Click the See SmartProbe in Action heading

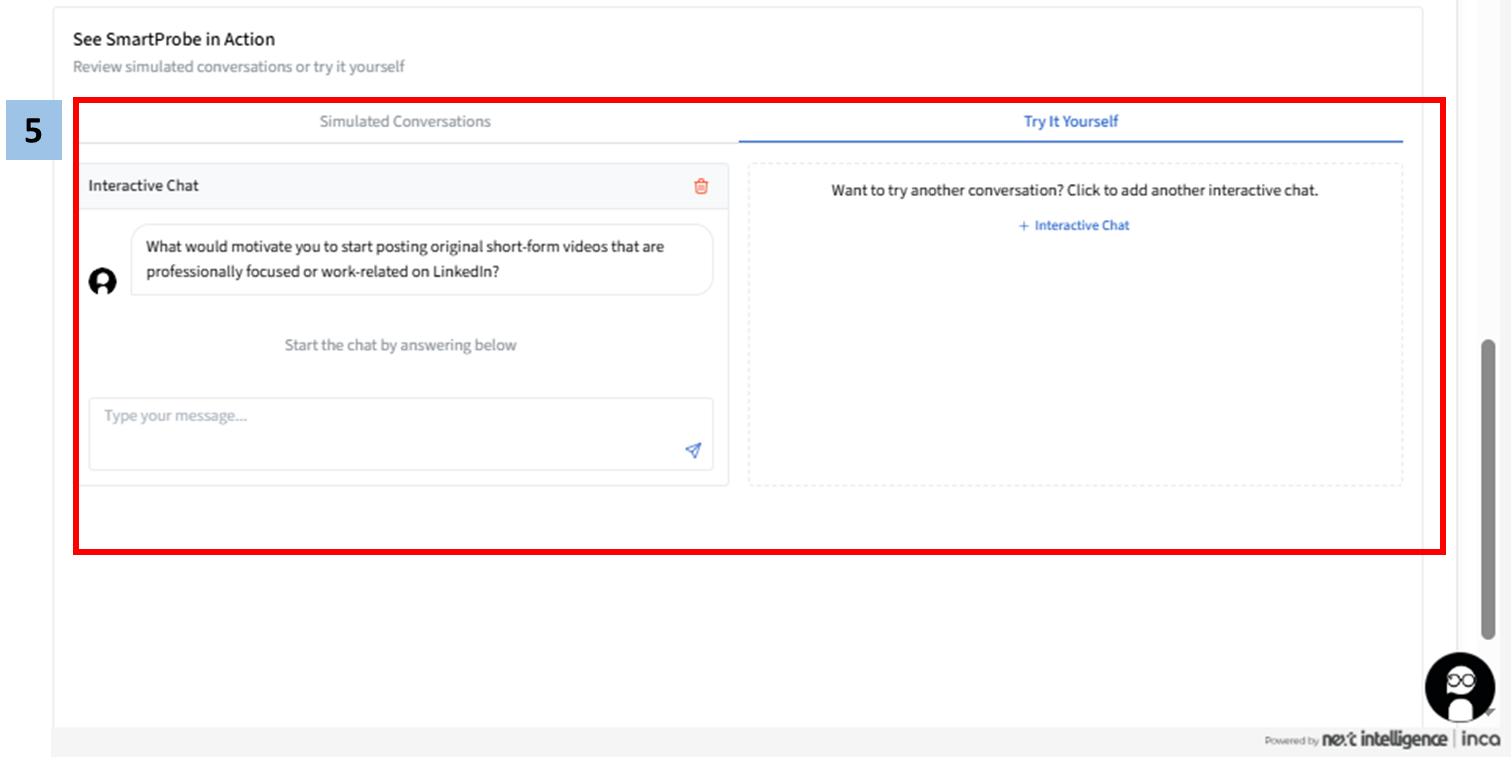click(174, 40)
